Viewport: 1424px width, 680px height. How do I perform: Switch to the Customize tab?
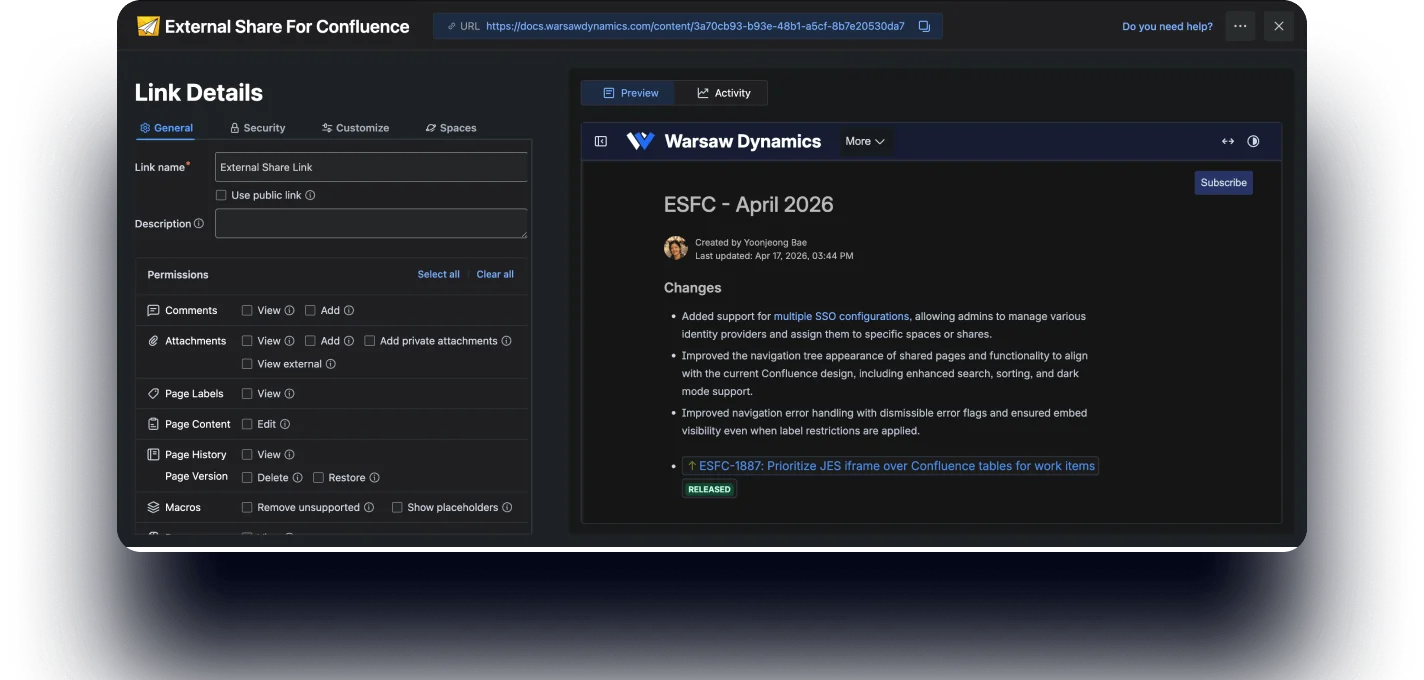click(355, 128)
